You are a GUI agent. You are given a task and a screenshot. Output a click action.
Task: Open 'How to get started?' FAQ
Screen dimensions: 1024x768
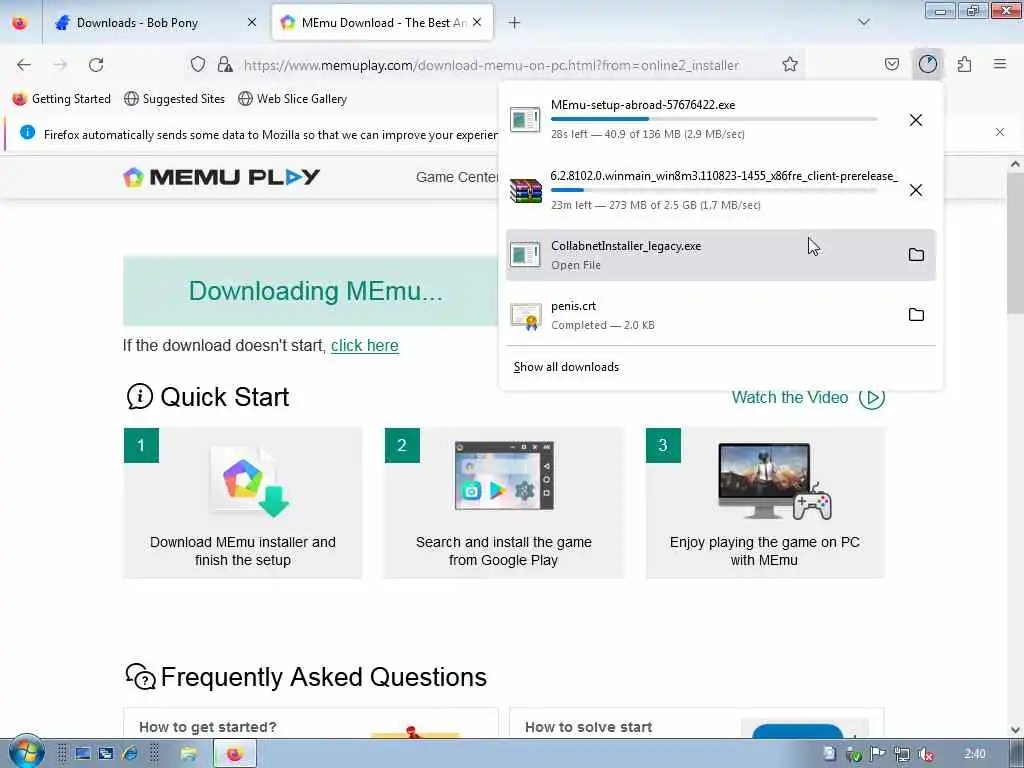click(208, 727)
